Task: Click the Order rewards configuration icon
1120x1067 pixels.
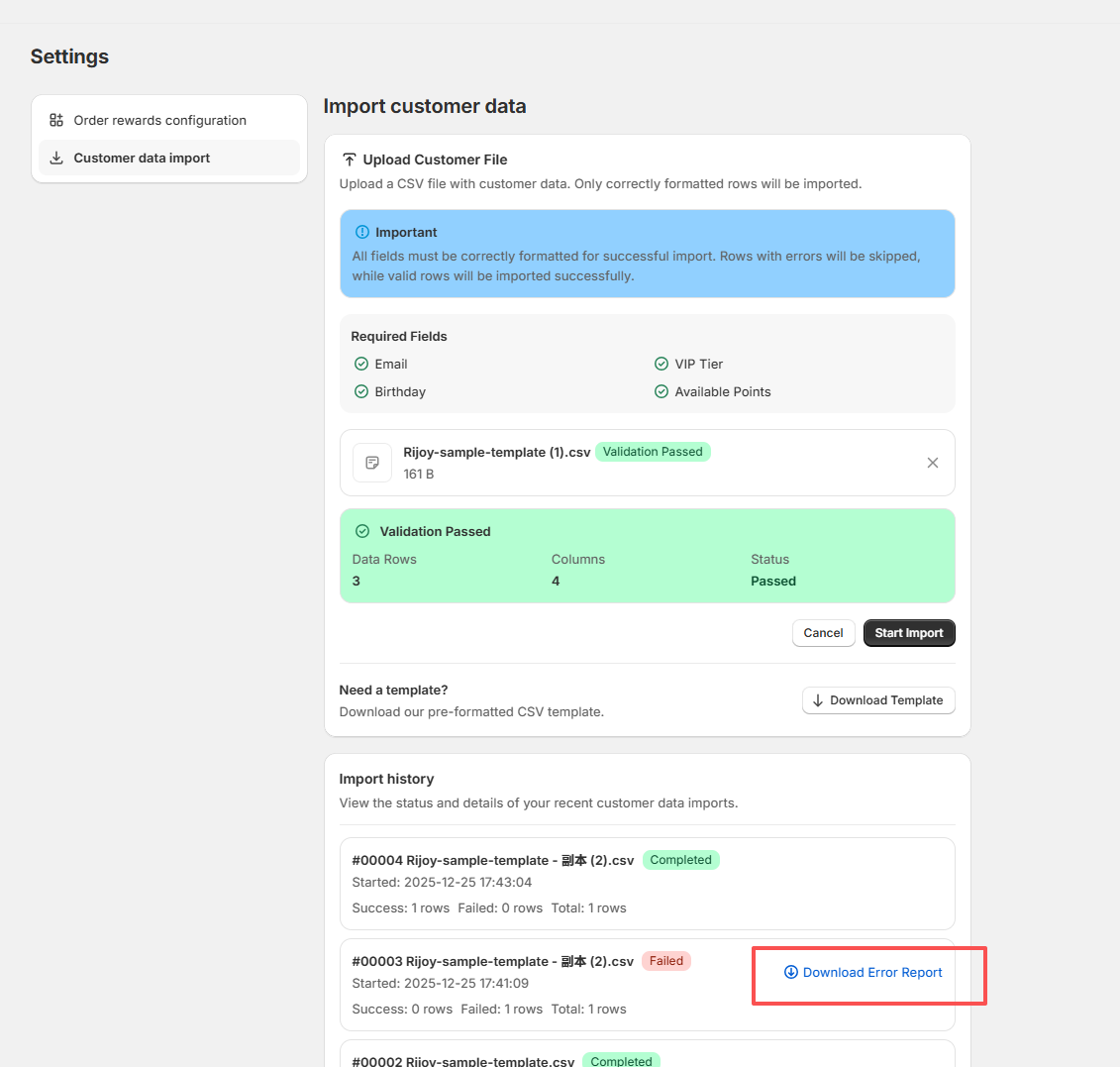Action: tap(56, 120)
